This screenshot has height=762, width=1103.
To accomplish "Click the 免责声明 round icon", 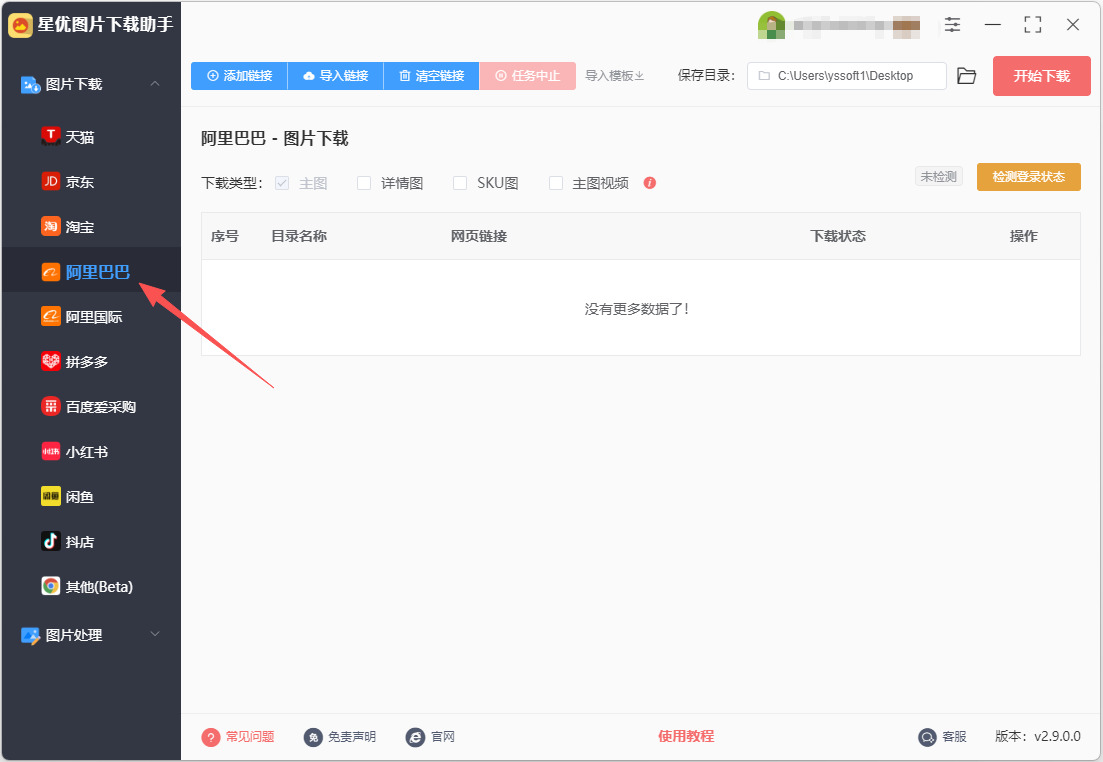I will 313,737.
